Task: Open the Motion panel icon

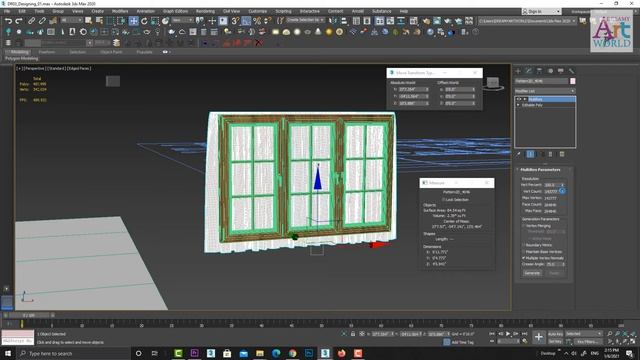Action: tap(550, 71)
